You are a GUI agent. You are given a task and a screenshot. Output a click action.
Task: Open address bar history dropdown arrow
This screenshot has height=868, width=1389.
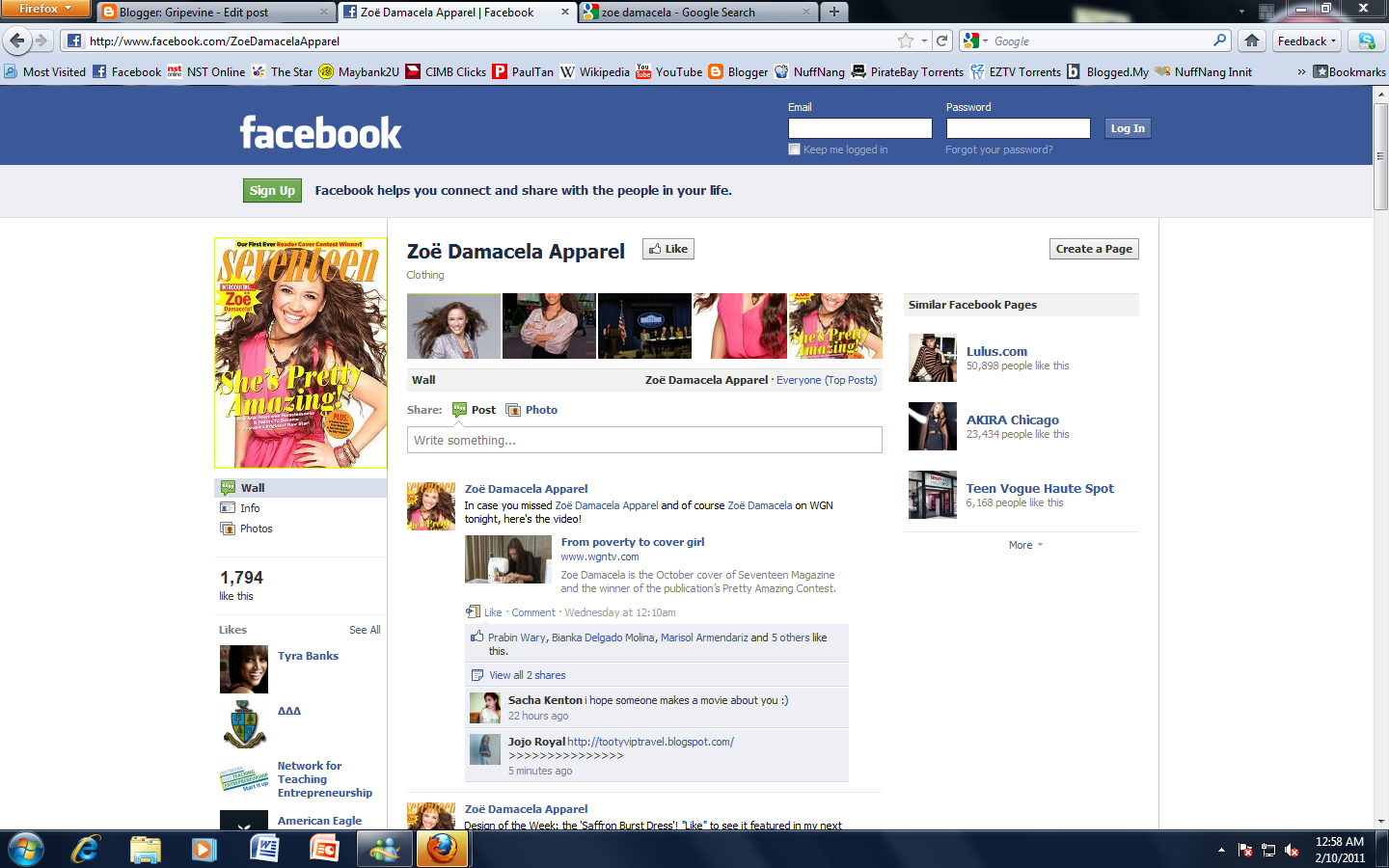coord(924,41)
